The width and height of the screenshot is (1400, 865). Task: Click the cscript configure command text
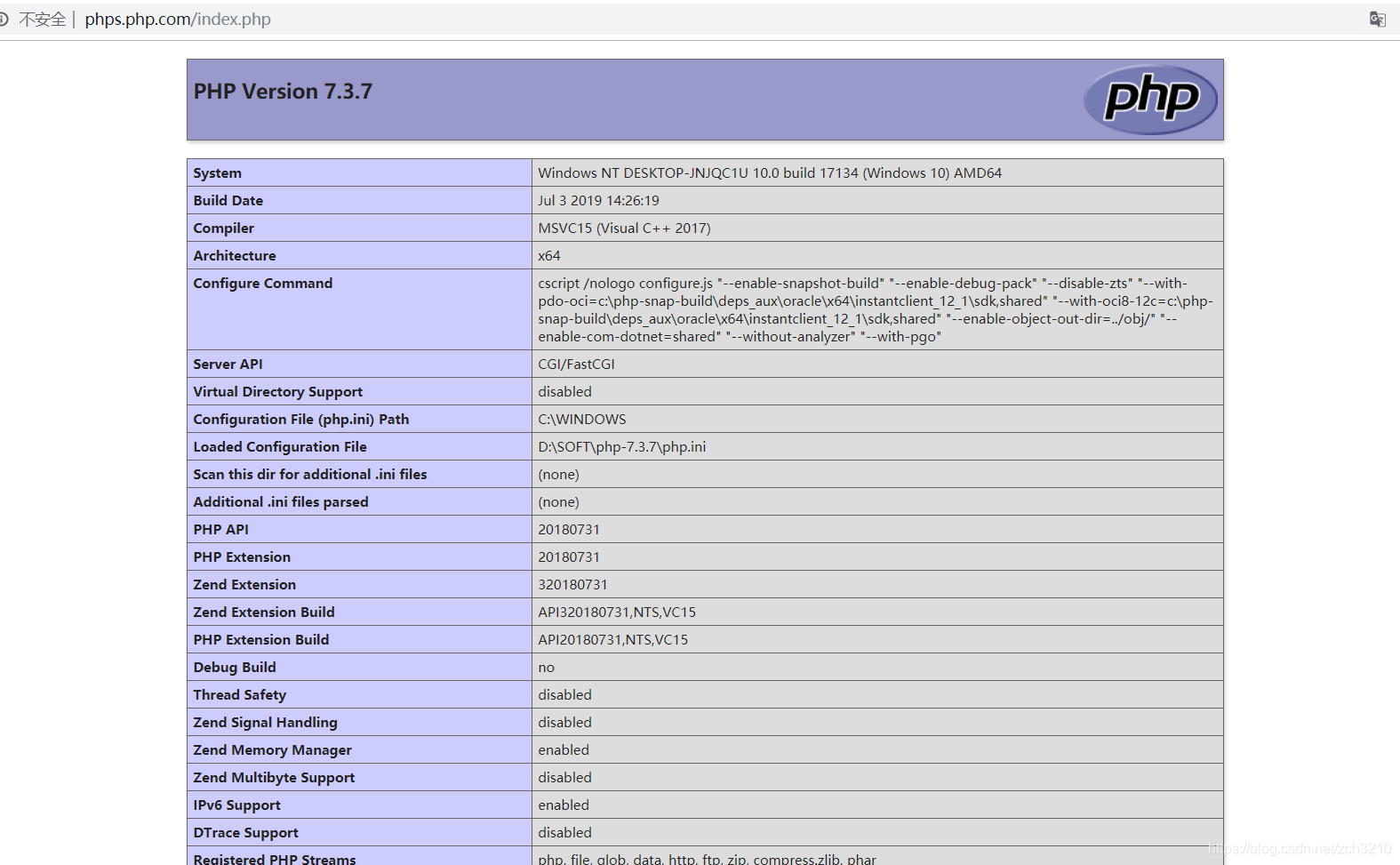(876, 309)
